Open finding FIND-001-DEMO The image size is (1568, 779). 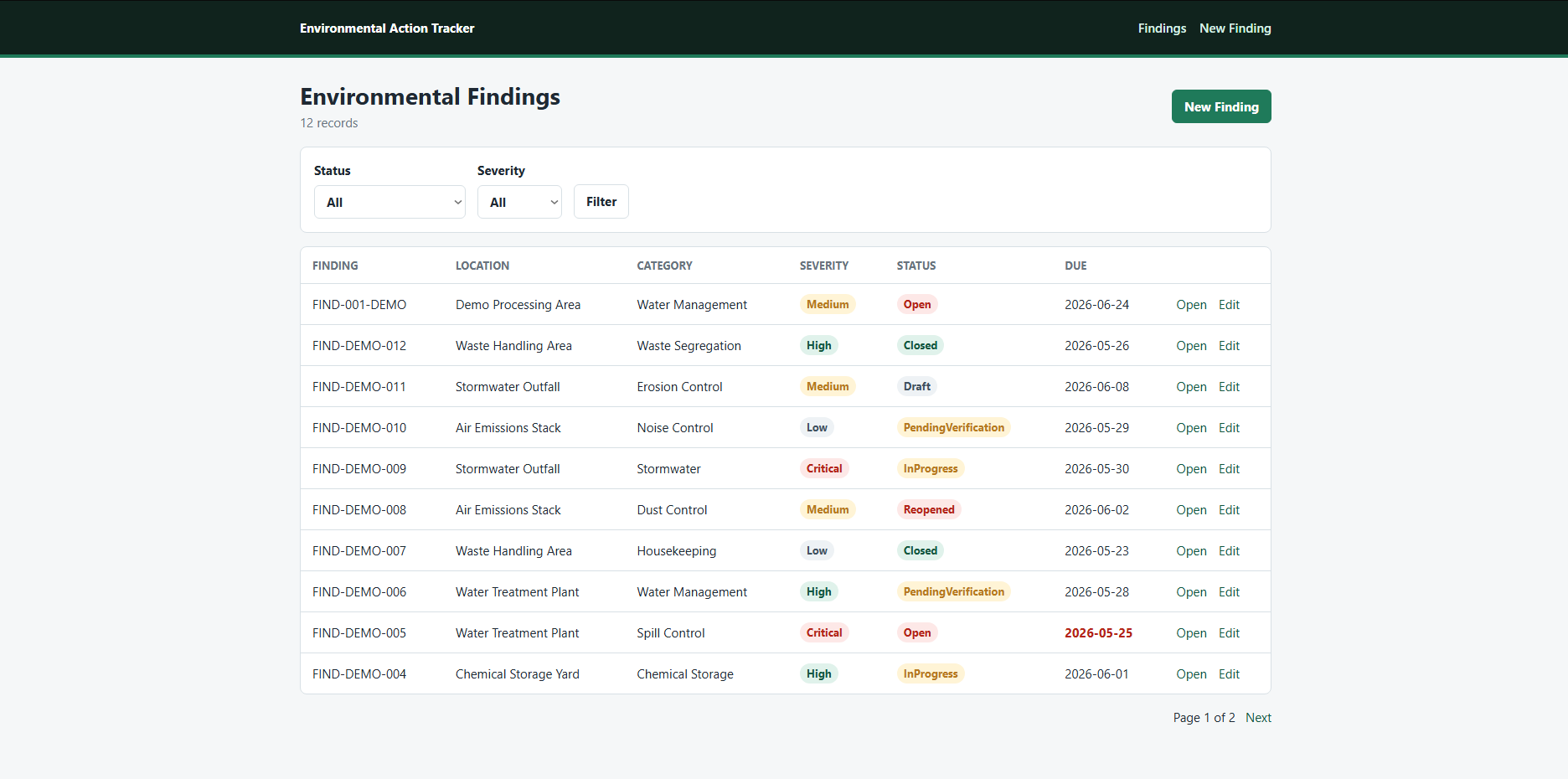coord(1191,305)
